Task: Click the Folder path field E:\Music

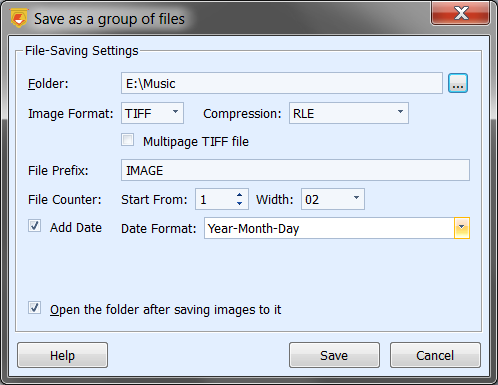Action: click(x=282, y=83)
